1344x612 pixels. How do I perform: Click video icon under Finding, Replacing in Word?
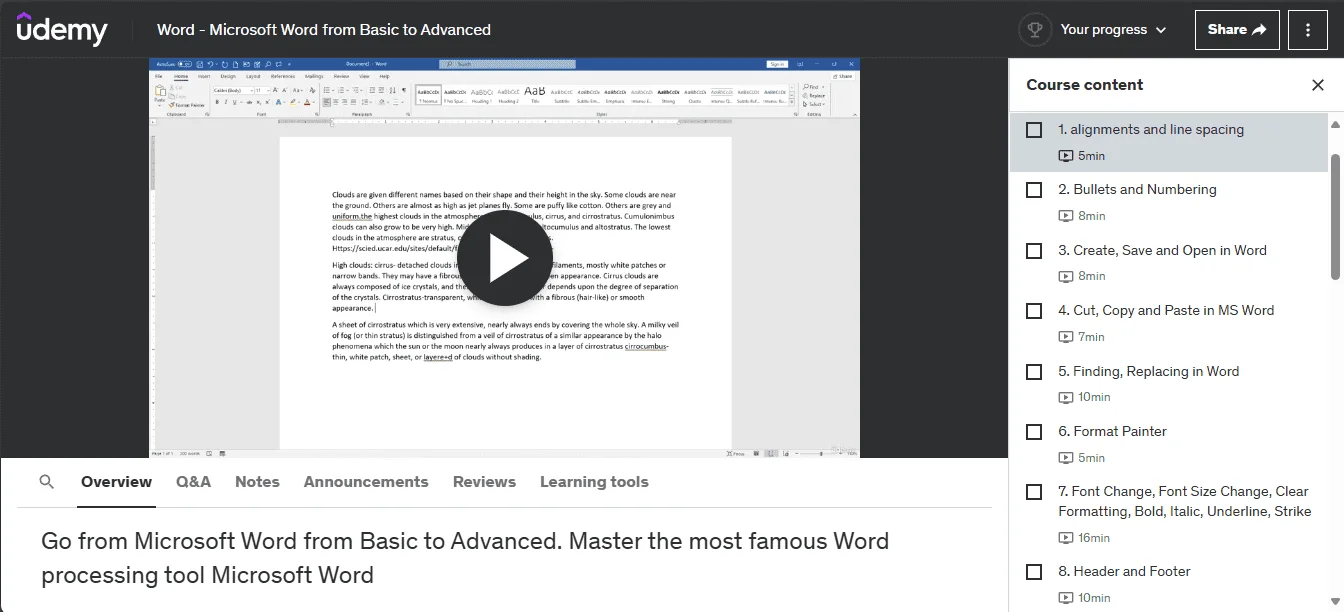[x=1066, y=397]
